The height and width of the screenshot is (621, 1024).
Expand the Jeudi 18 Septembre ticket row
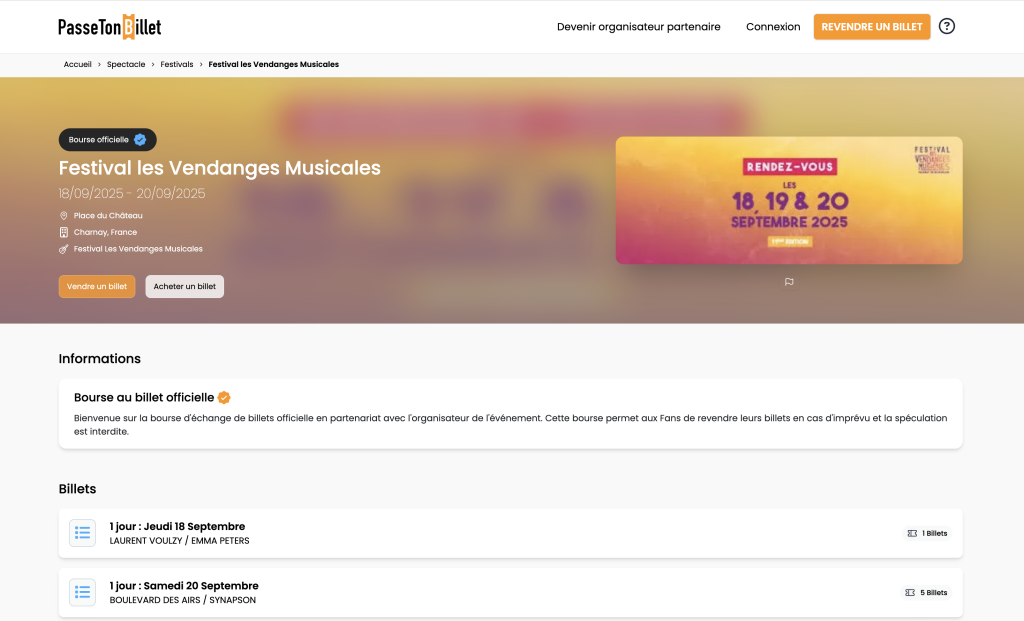(x=511, y=533)
